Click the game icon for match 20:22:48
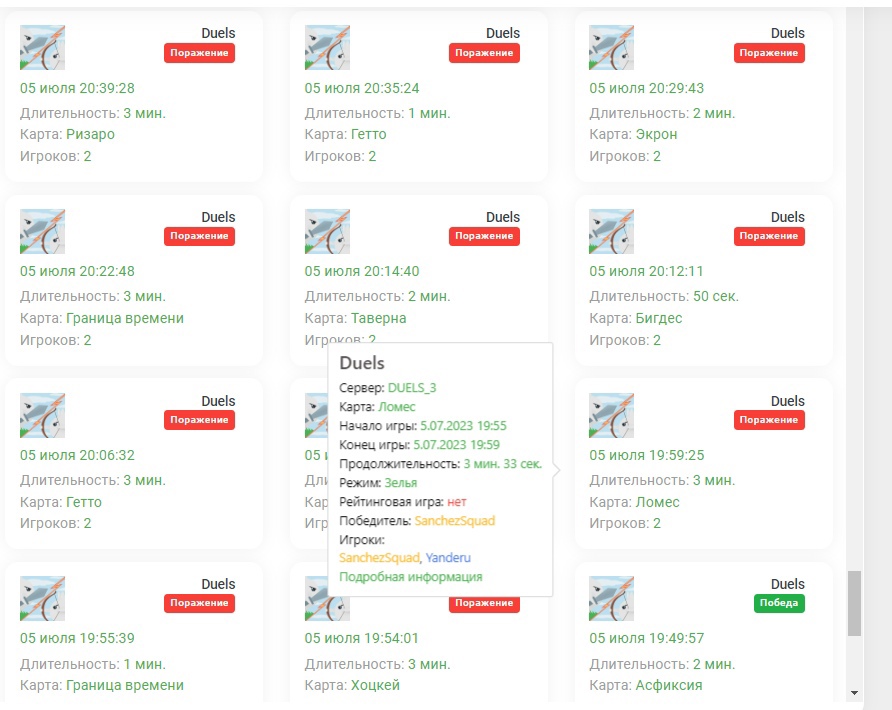Image resolution: width=892 pixels, height=710 pixels. (42, 231)
